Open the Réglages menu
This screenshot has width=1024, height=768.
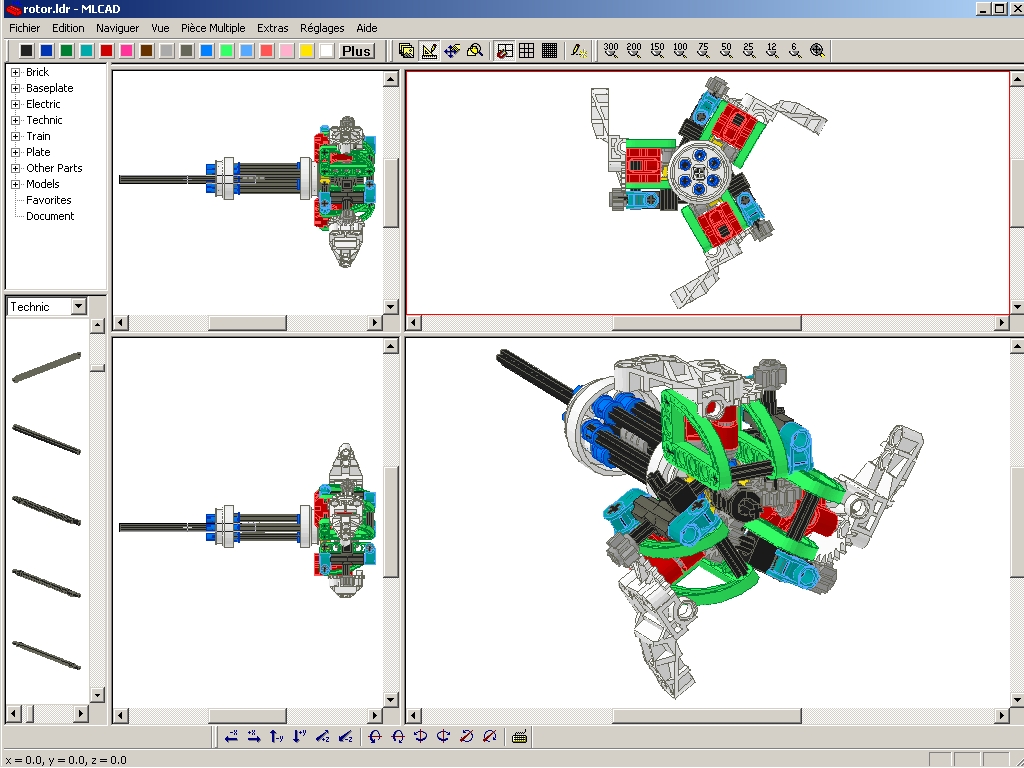pyautogui.click(x=322, y=28)
